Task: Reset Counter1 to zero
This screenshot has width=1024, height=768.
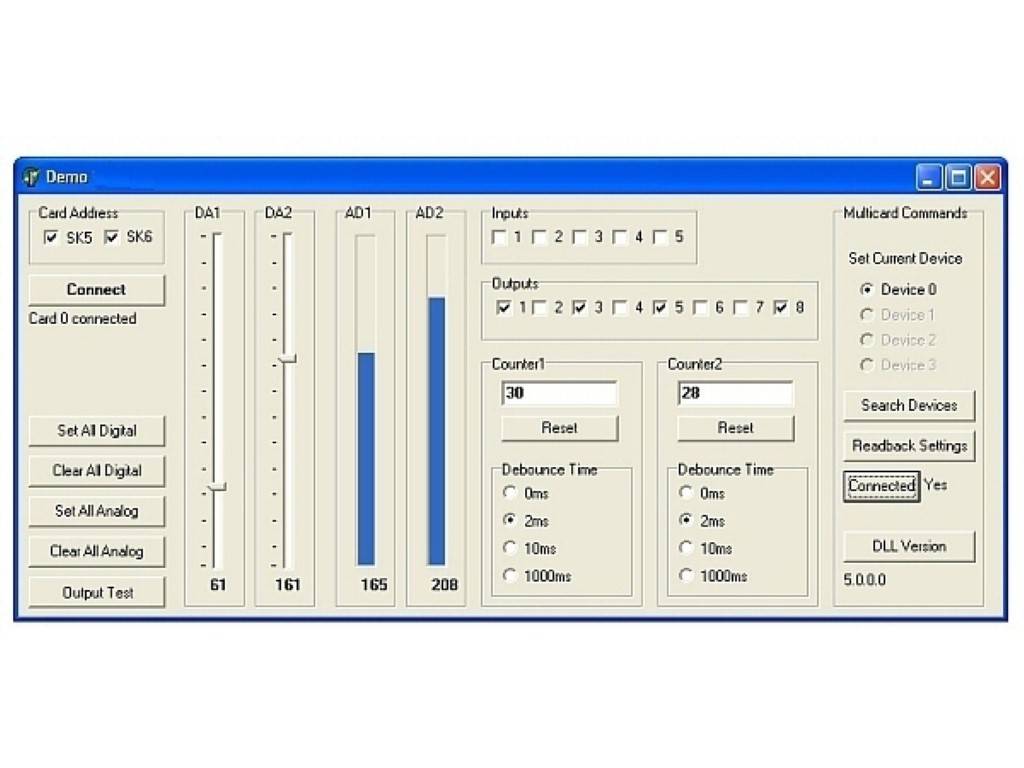Action: tap(559, 428)
